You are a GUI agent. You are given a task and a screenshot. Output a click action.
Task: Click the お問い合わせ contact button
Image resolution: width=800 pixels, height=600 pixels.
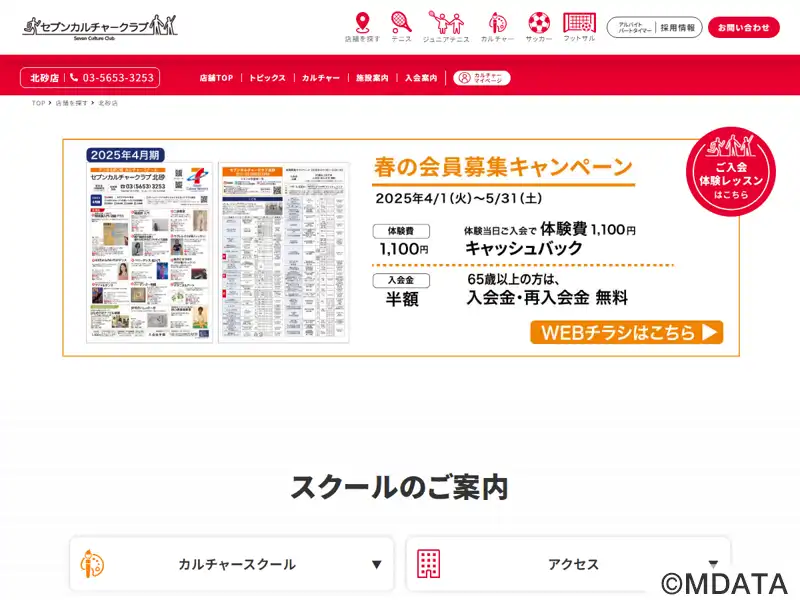coord(744,28)
